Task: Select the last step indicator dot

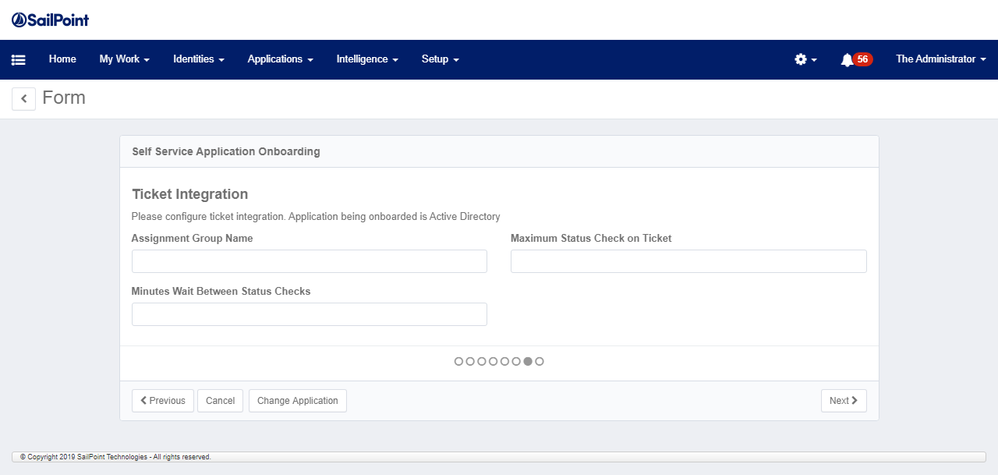Action: click(x=540, y=361)
